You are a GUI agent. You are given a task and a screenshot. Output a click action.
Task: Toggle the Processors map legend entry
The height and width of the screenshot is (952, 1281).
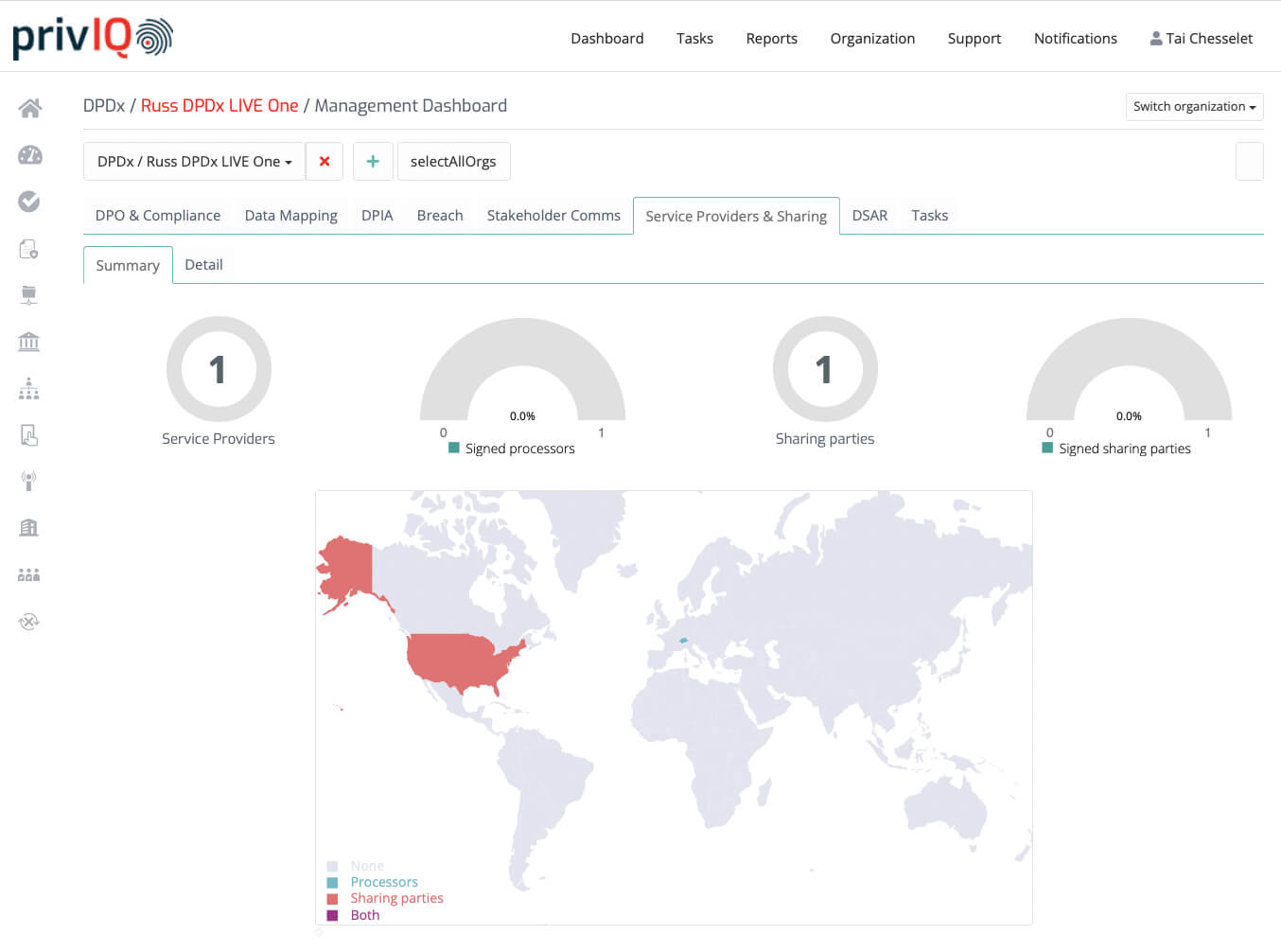pyautogui.click(x=372, y=882)
